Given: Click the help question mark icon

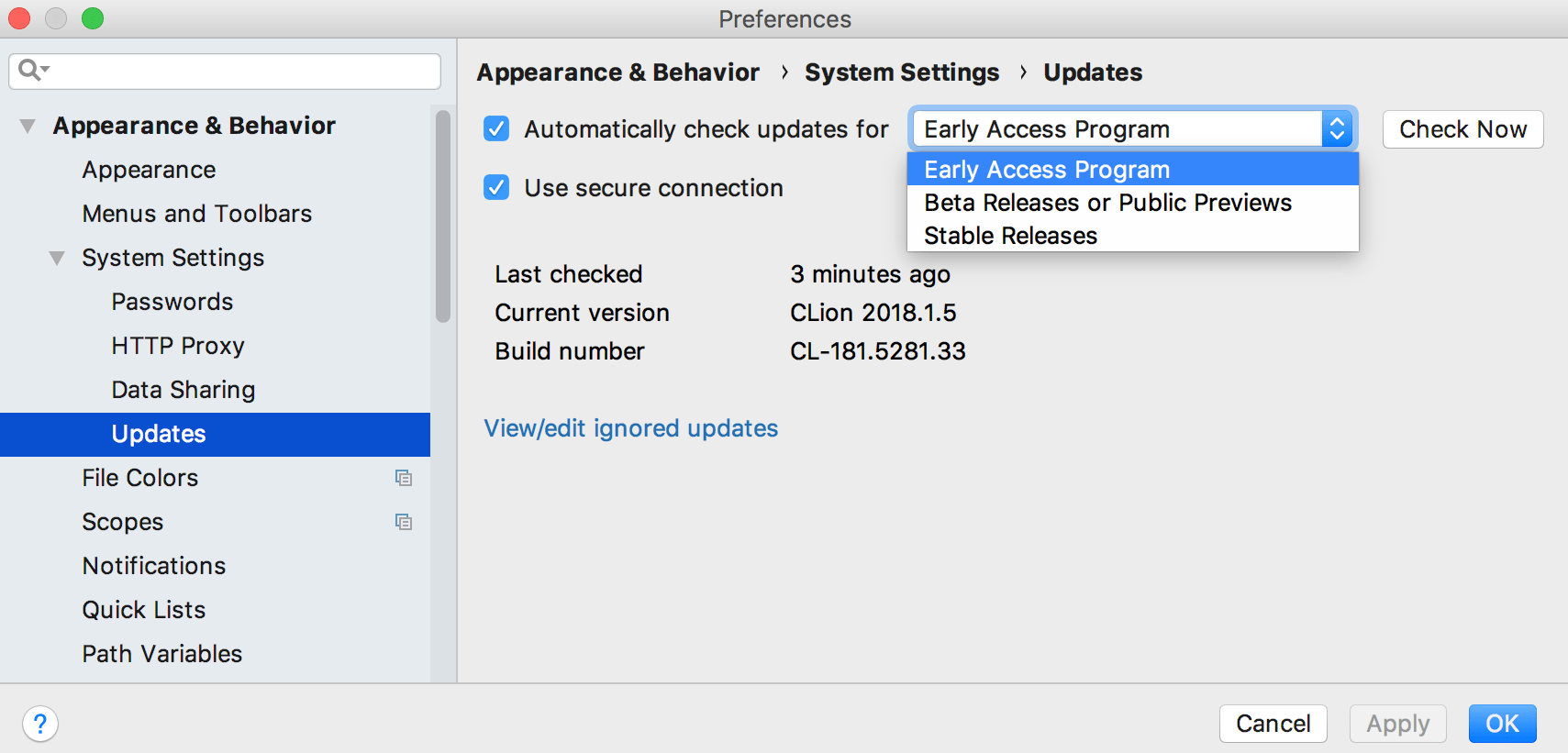Looking at the screenshot, I should [x=40, y=724].
